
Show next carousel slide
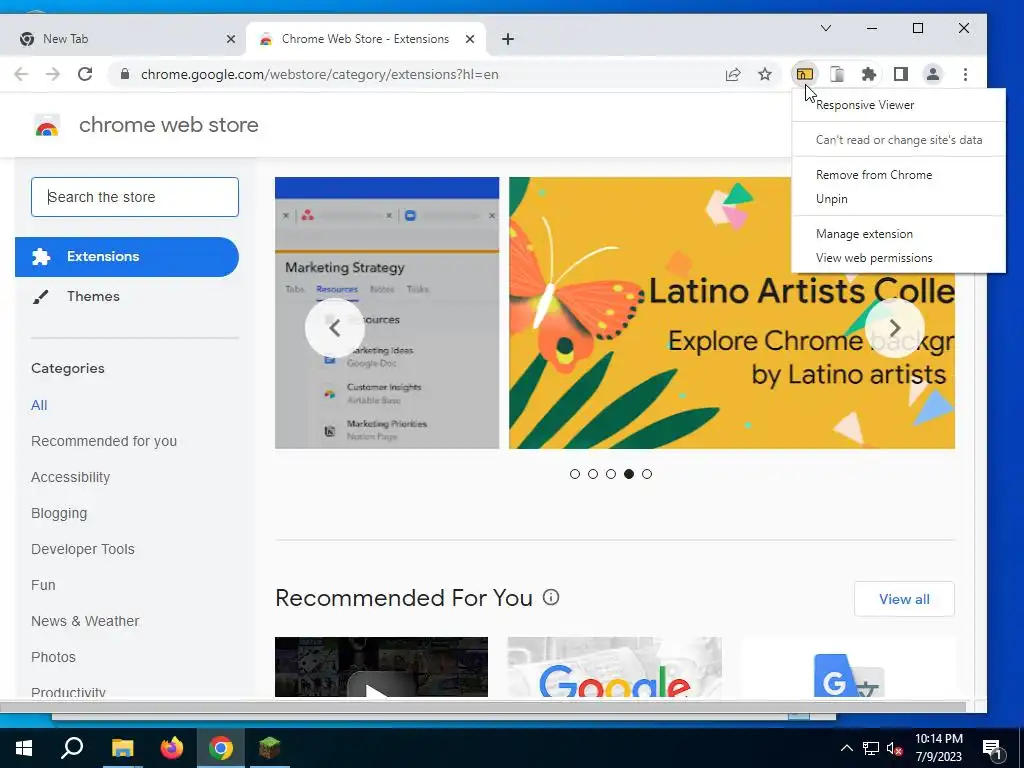(x=895, y=328)
